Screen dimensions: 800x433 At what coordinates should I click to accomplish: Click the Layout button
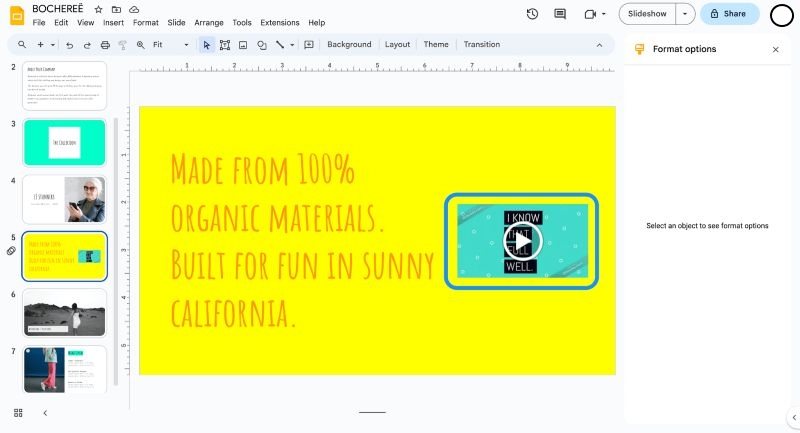pyautogui.click(x=397, y=44)
